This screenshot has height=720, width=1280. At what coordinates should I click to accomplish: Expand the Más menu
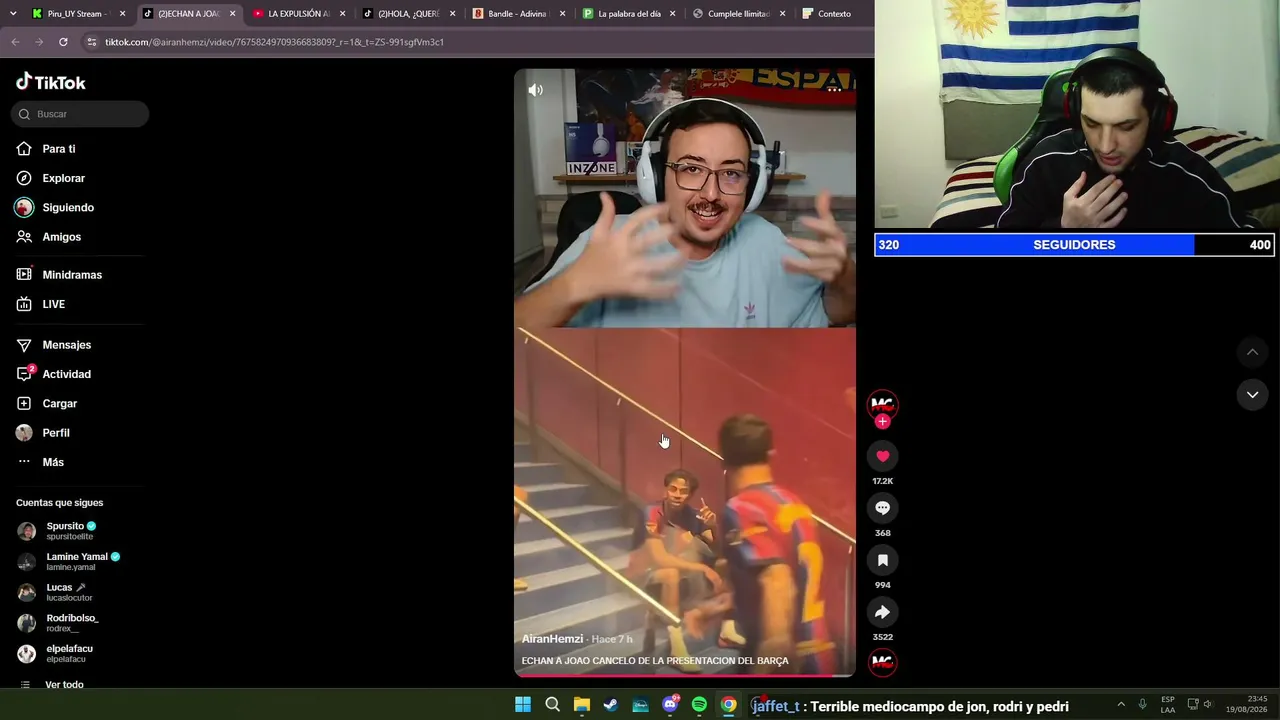40,462
